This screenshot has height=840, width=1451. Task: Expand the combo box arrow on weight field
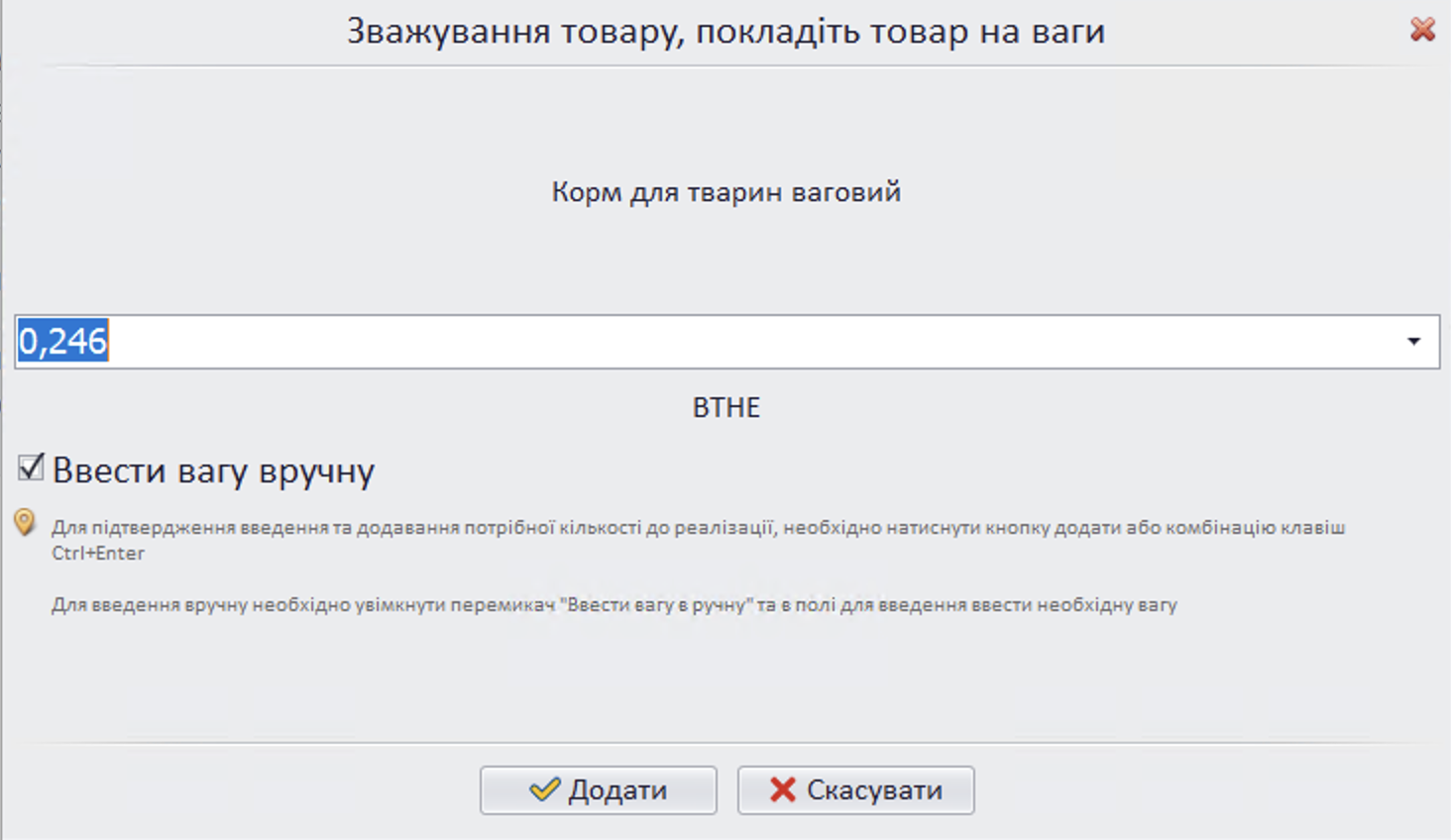[x=1415, y=342]
